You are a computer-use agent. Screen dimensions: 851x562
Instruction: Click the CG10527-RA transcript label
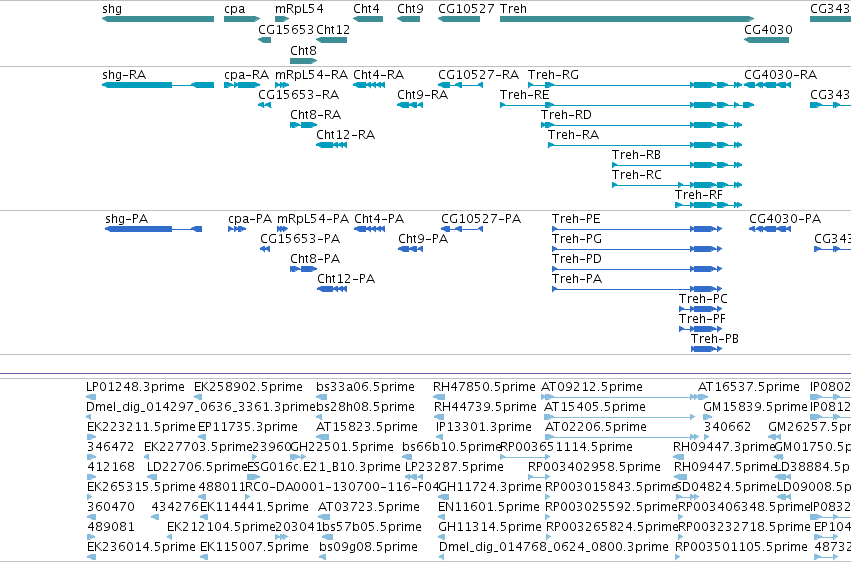tap(478, 74)
